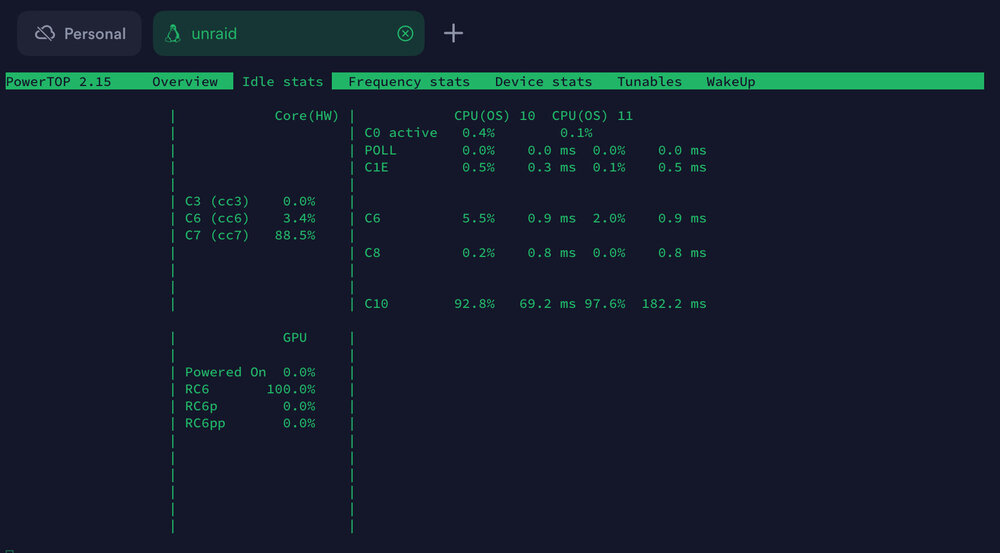Close the unraid terminal tab
The image size is (1000, 553).
pos(405,33)
